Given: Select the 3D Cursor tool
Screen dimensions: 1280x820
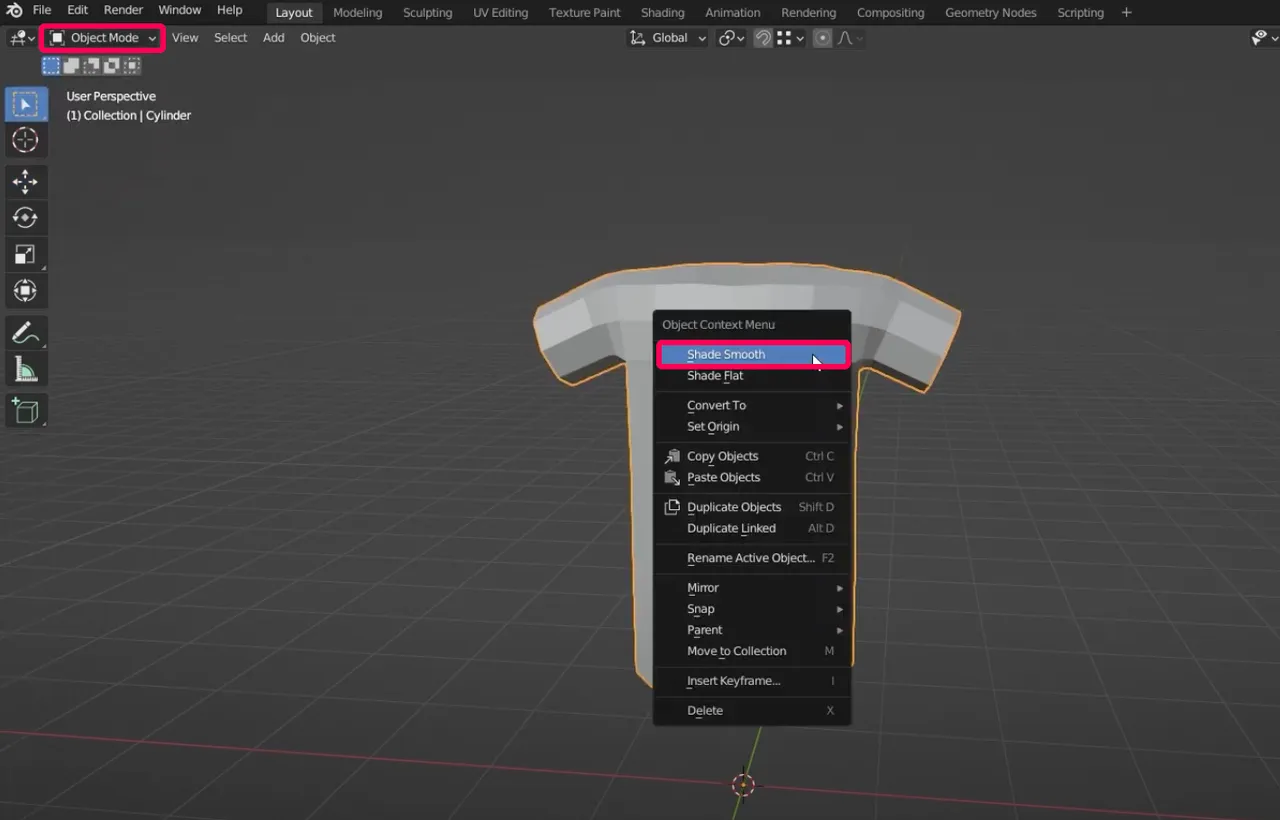Looking at the screenshot, I should tap(26, 140).
